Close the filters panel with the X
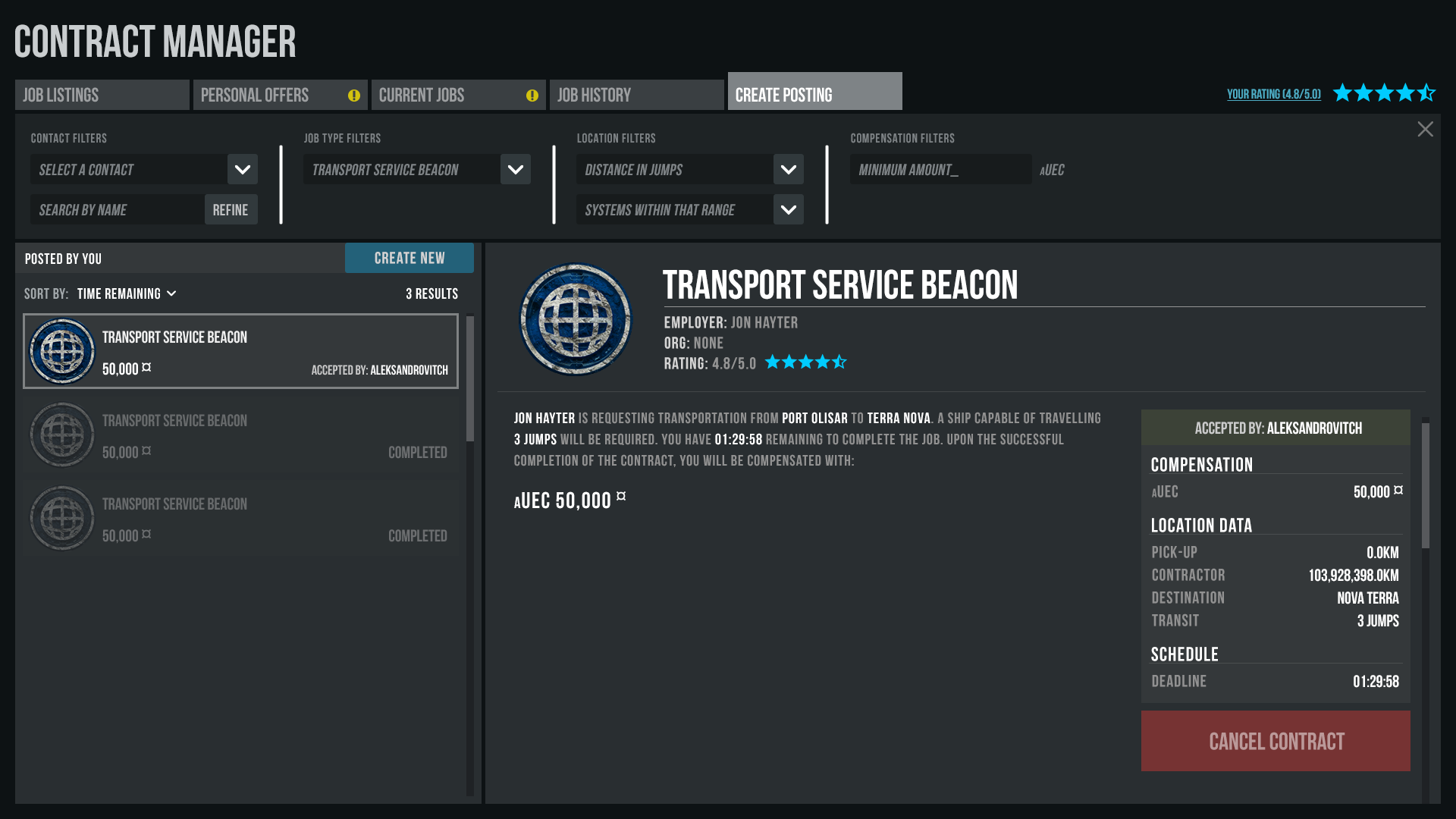The width and height of the screenshot is (1456, 819). coord(1425,130)
